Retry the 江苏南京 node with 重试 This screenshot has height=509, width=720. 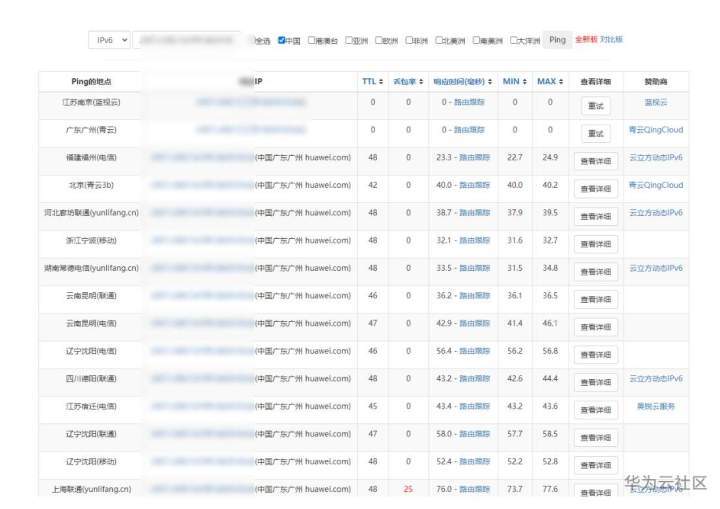[596, 106]
